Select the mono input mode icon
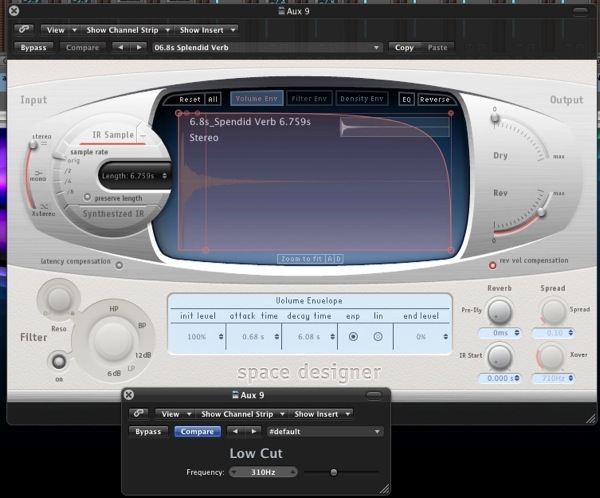Image resolution: width=600 pixels, height=498 pixels. (x=38, y=173)
